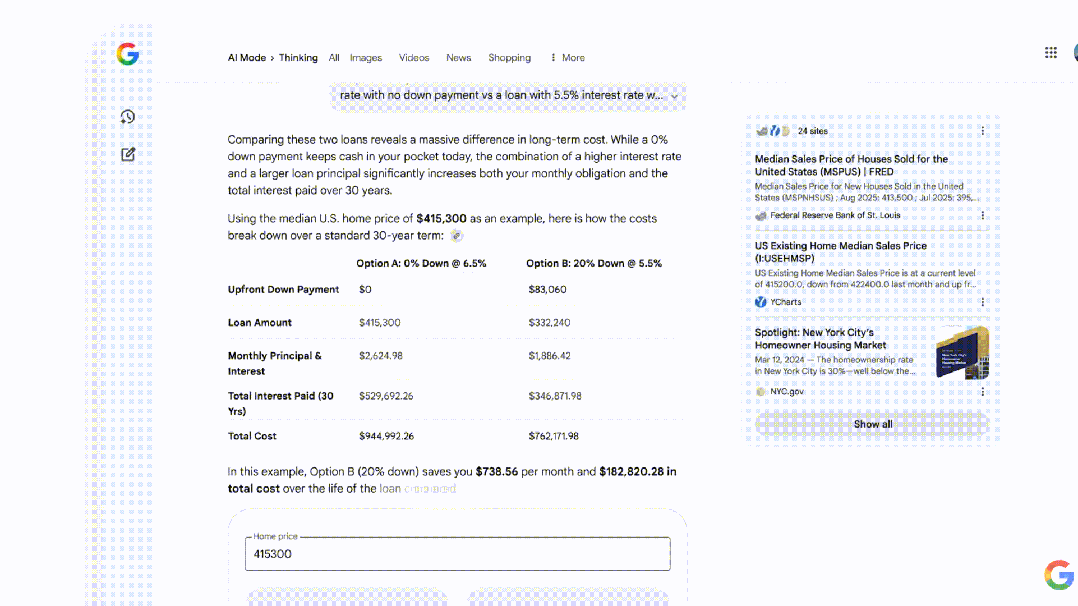This screenshot has width=1078, height=606.
Task: Switch to the Videos tab
Action: 414,58
